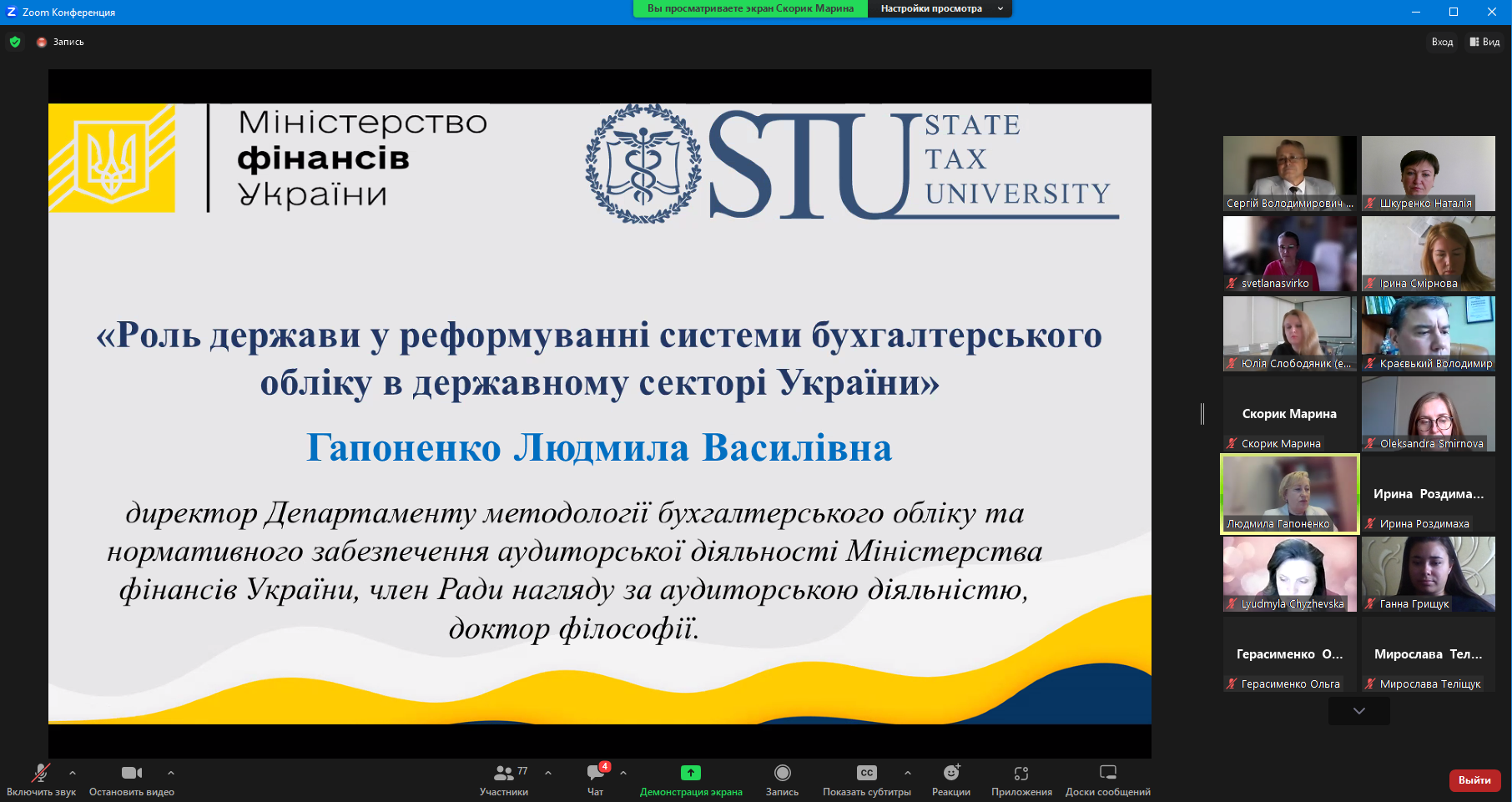Click muted mic icon on Ганна Грищук
Screen dimensions: 1512x802
point(1370,603)
